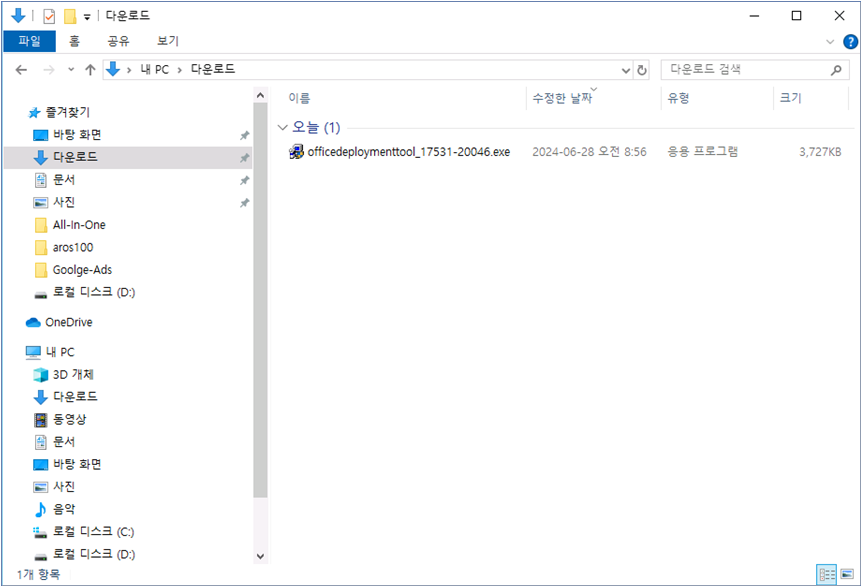This screenshot has width=862, height=587.
Task: Switch to the 보기 ribbon tab
Action: [x=168, y=41]
